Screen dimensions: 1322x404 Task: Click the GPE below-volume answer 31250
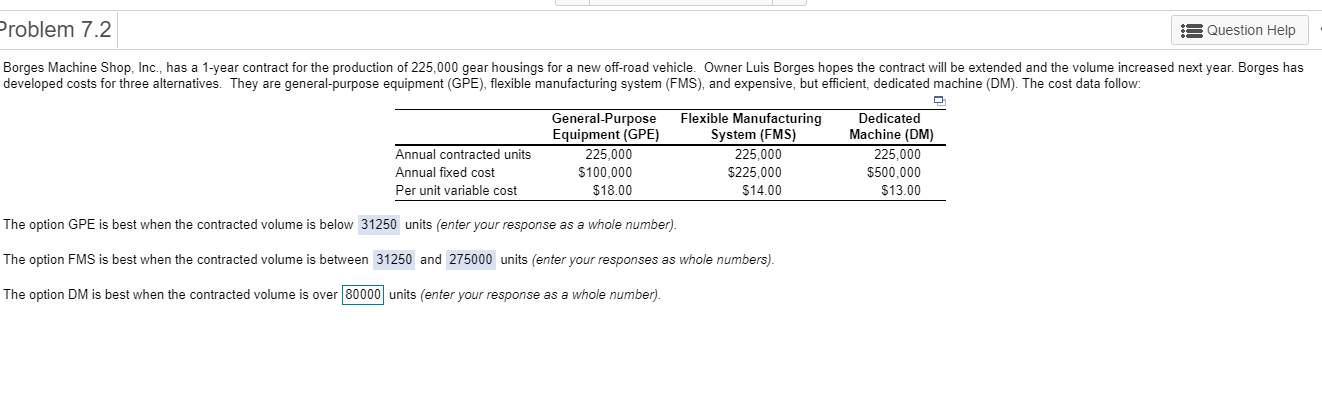point(379,223)
